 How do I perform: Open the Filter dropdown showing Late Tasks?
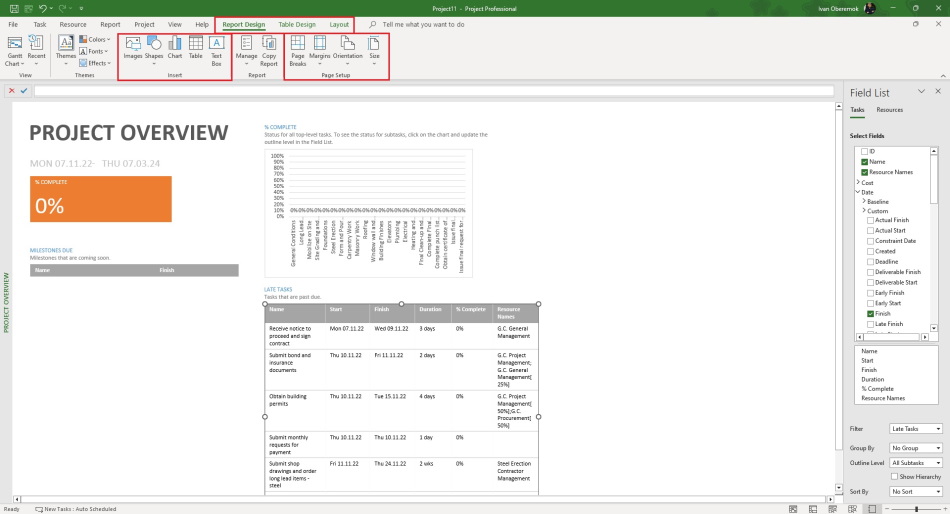pyautogui.click(x=915, y=429)
